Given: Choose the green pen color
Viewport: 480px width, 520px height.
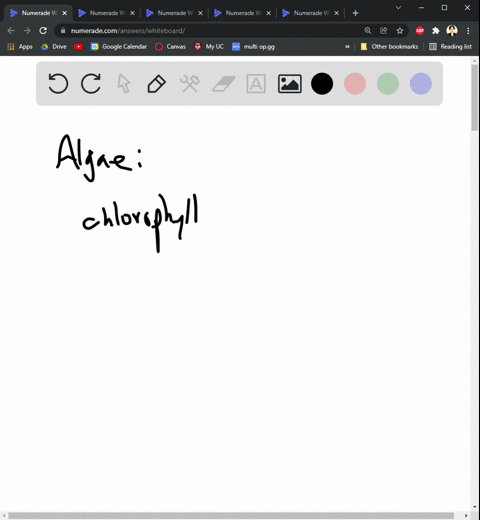Looking at the screenshot, I should 388,84.
